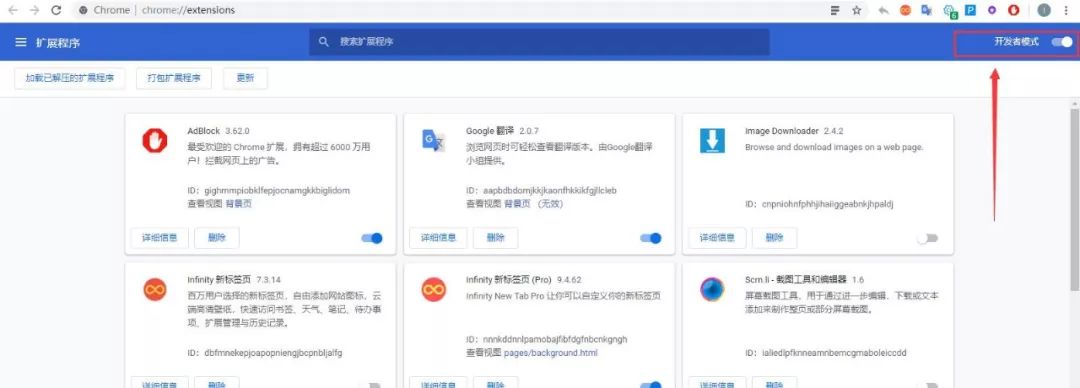Click the gray reply-arrow extension icon
The image size is (1080, 388).
click(884, 10)
